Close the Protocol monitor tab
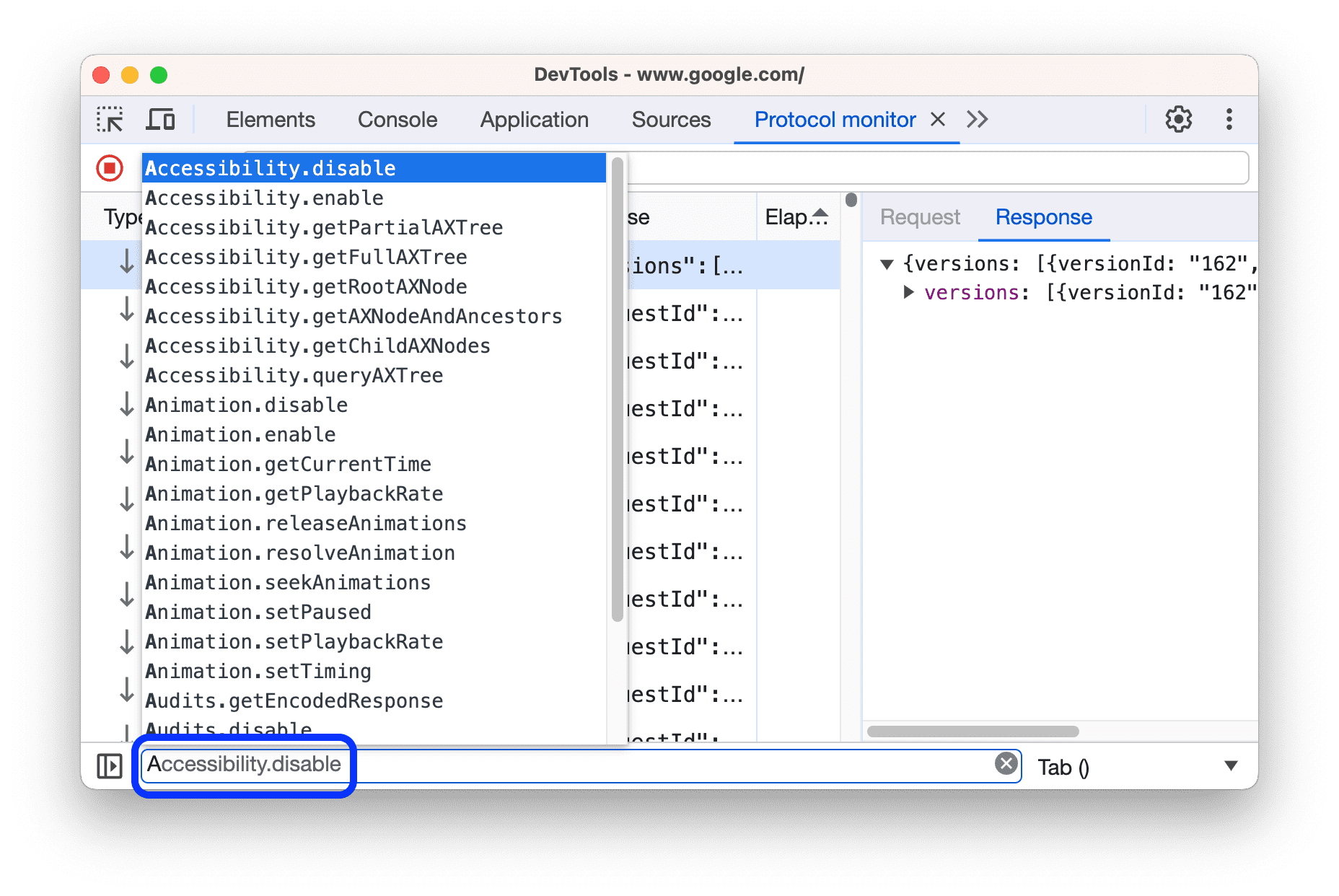 [936, 119]
